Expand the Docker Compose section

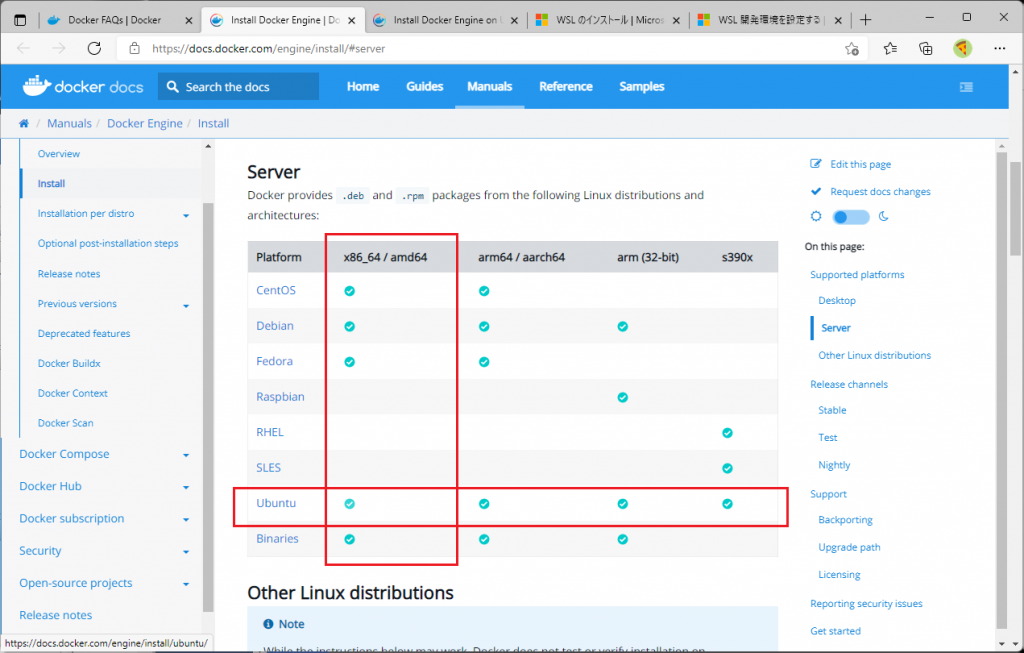pyautogui.click(x=186, y=455)
